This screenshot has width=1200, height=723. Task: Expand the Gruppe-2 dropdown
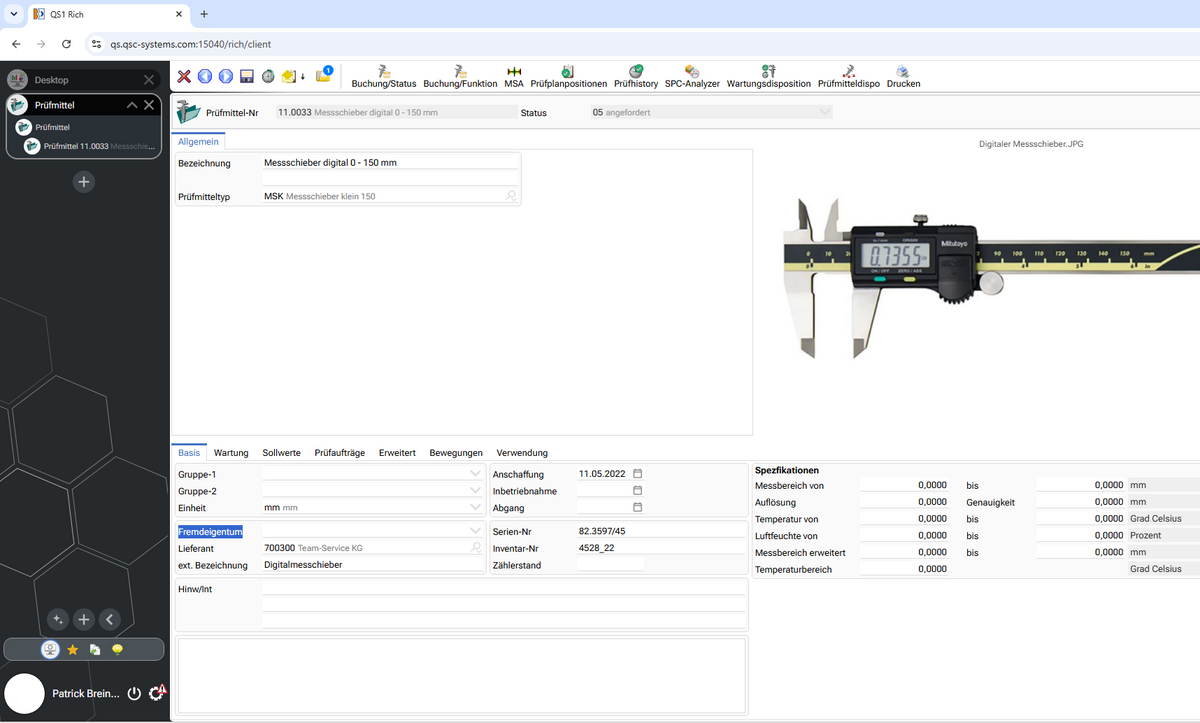pyautogui.click(x=475, y=491)
